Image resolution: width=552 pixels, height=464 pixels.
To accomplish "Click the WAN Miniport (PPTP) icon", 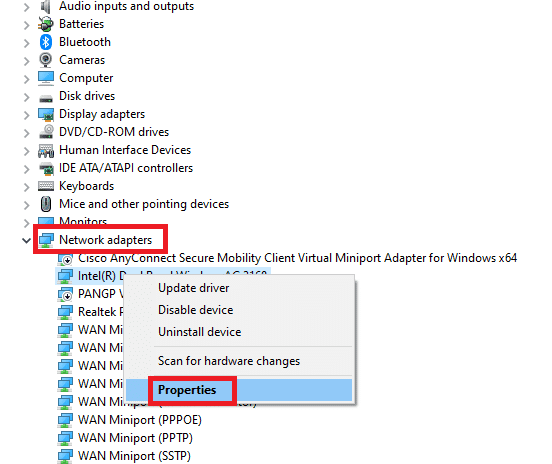I will coord(65,438).
